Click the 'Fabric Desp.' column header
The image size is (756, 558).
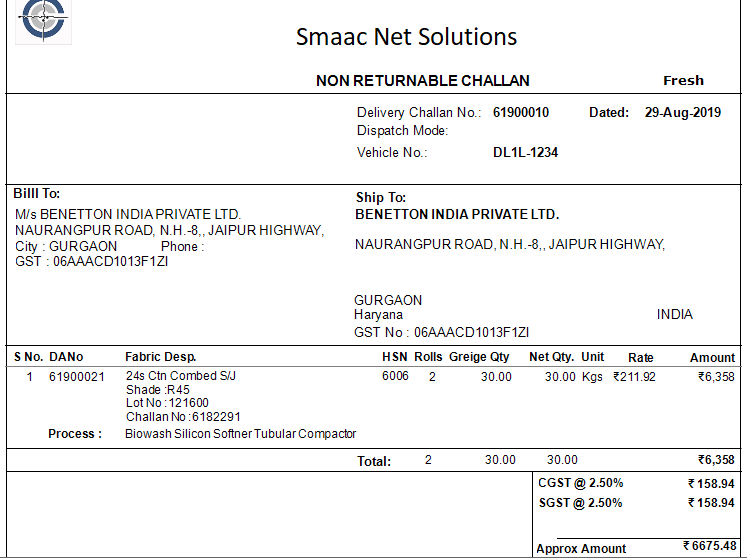point(161,357)
